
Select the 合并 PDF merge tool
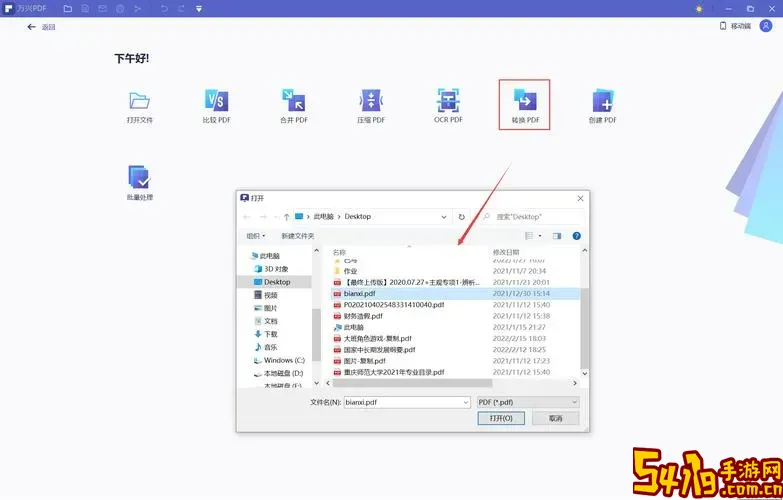(294, 107)
